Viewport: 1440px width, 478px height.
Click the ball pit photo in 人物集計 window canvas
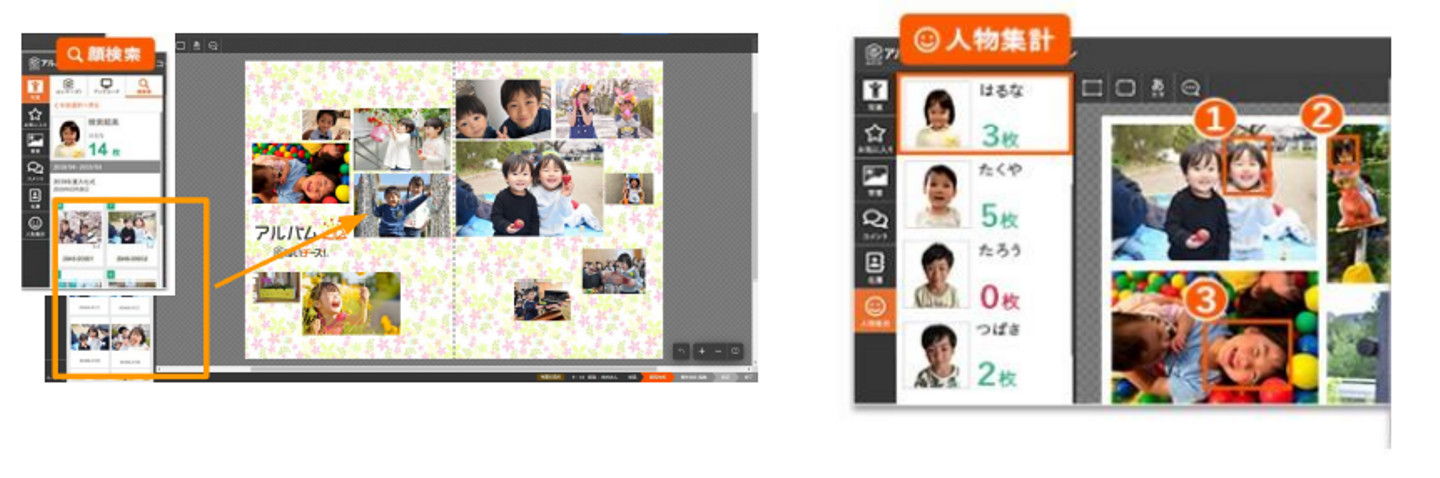[x=1214, y=337]
